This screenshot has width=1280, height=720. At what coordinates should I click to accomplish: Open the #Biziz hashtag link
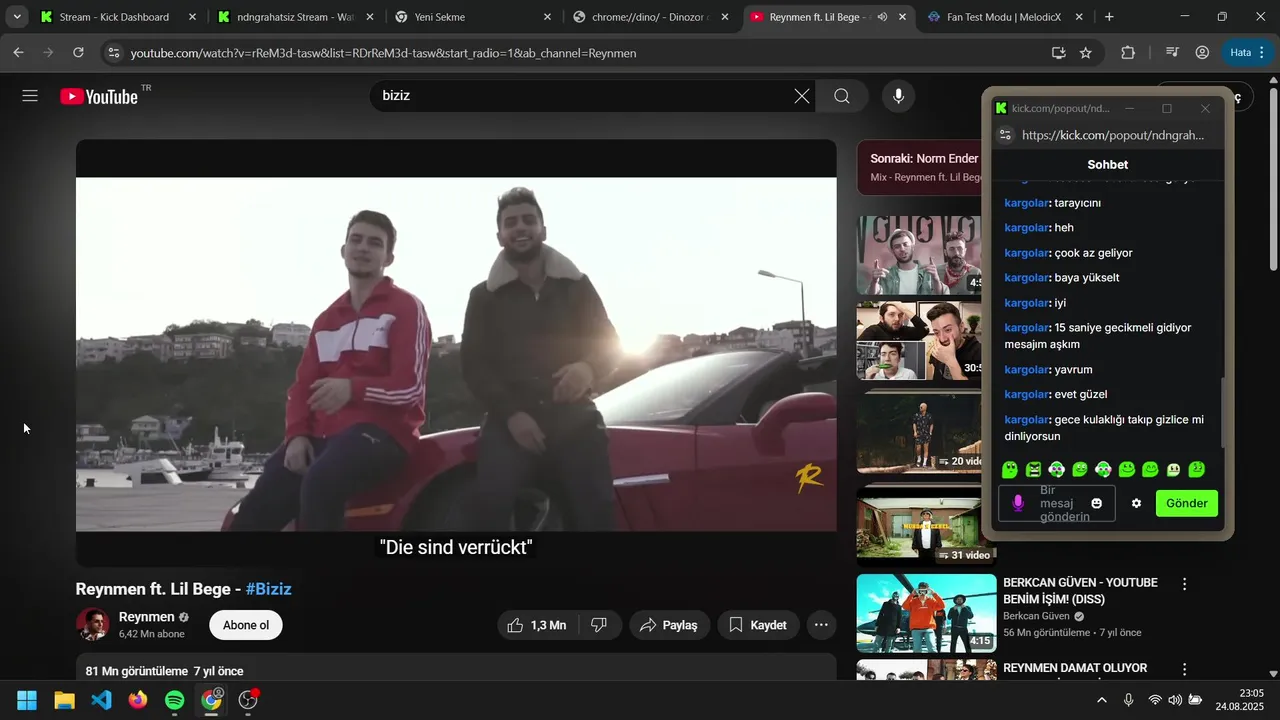coord(269,589)
